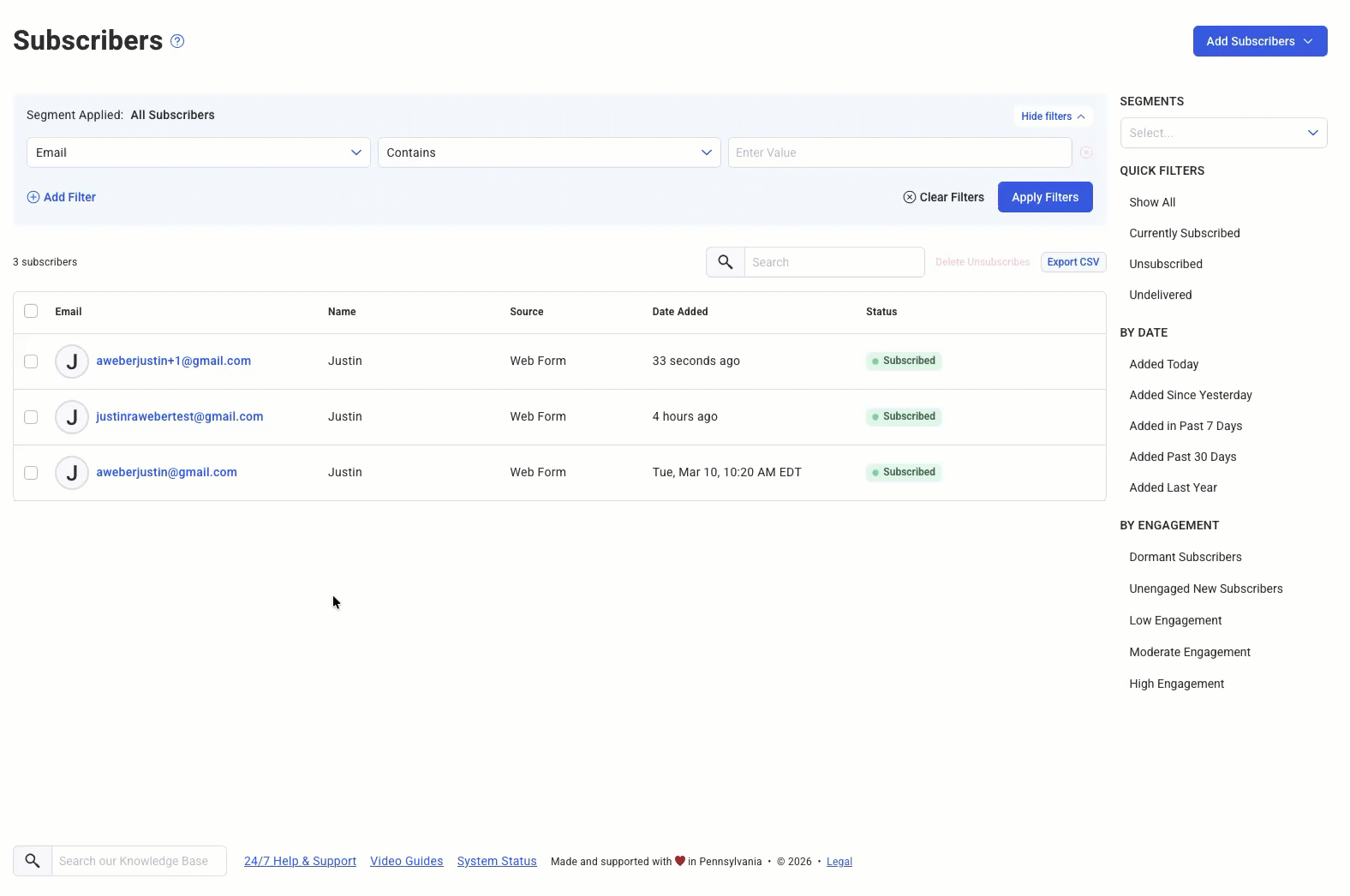This screenshot has height=896, width=1350.
Task: Expand the Contains condition dropdown
Action: click(x=549, y=152)
